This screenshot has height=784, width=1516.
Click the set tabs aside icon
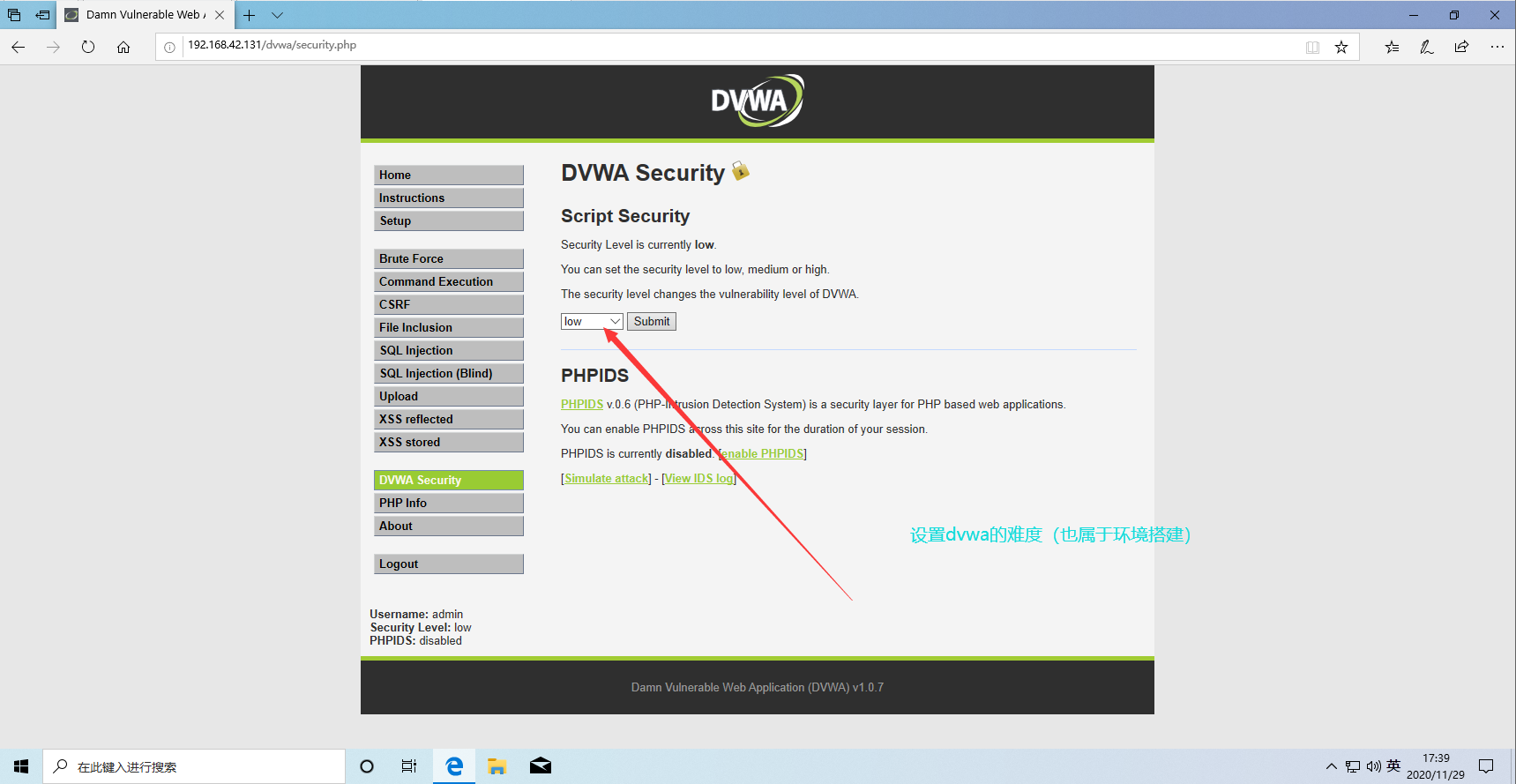click(42, 15)
